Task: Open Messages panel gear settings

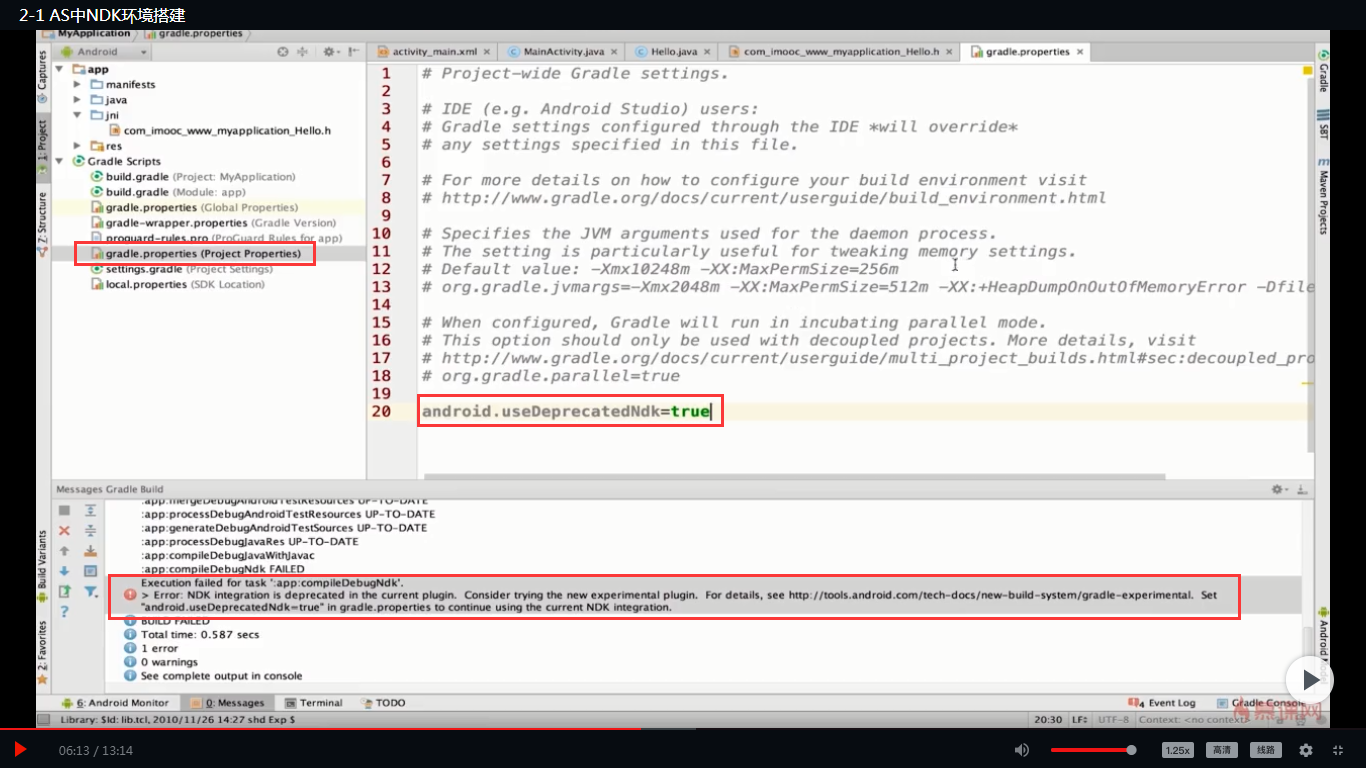Action: point(1278,489)
